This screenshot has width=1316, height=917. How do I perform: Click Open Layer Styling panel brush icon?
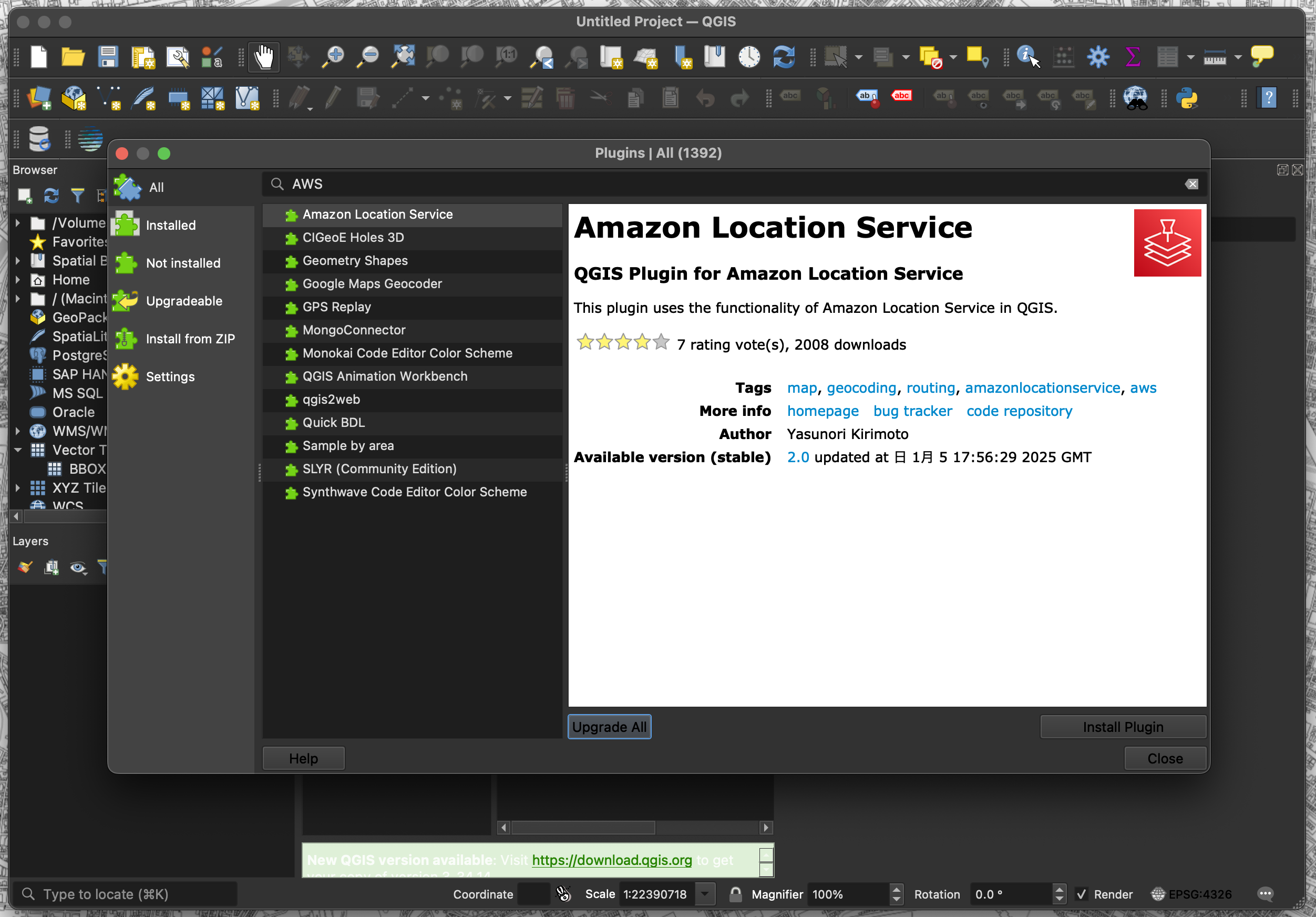tap(25, 568)
